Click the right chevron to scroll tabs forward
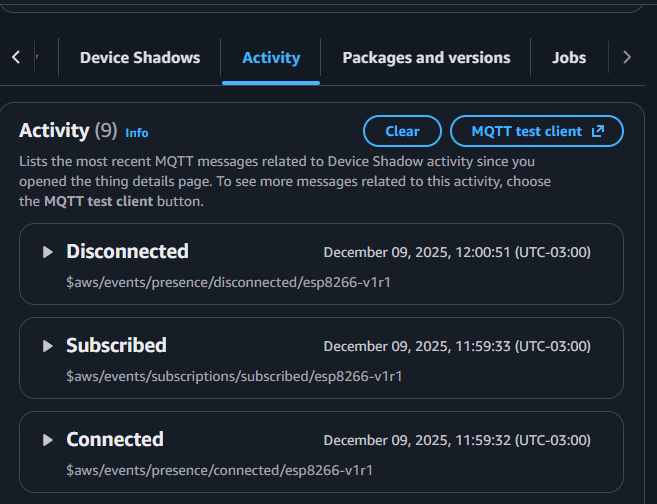 (x=627, y=58)
